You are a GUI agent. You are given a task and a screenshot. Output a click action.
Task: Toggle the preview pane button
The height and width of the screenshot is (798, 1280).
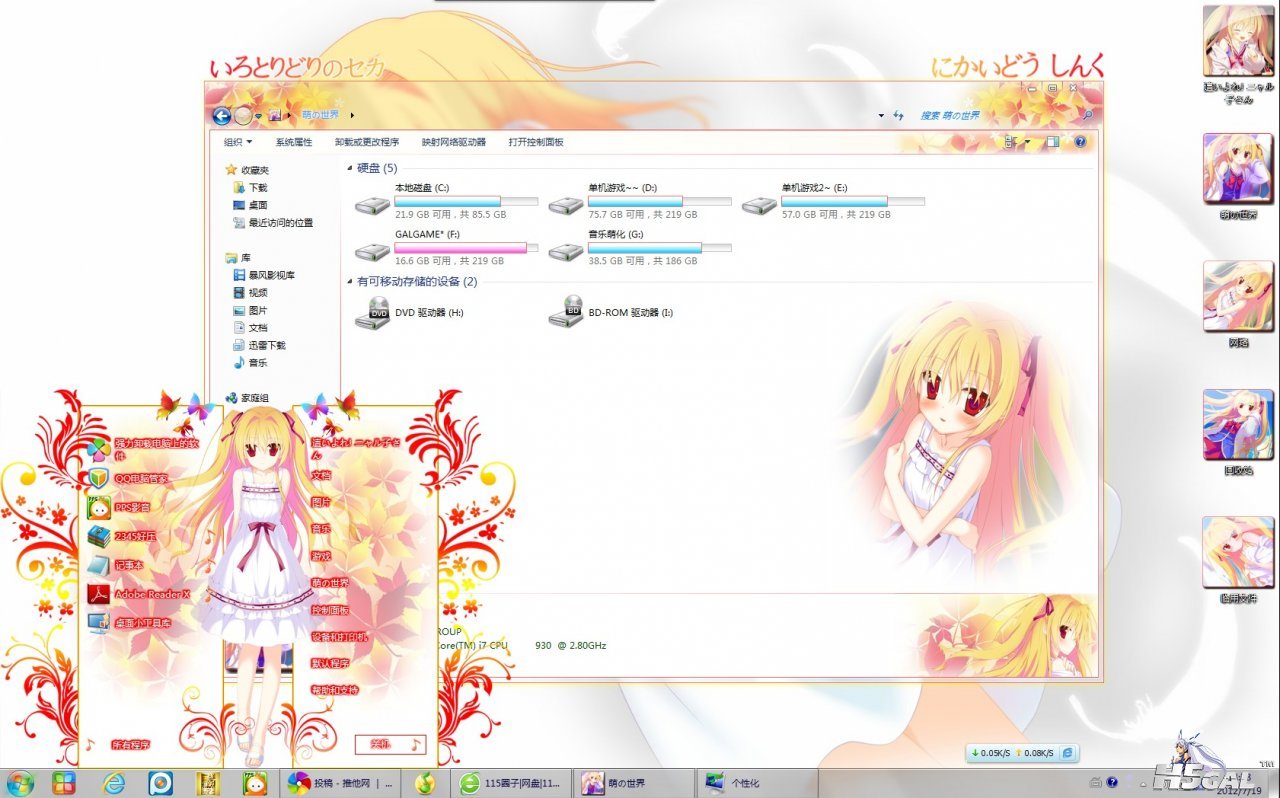[x=1053, y=142]
